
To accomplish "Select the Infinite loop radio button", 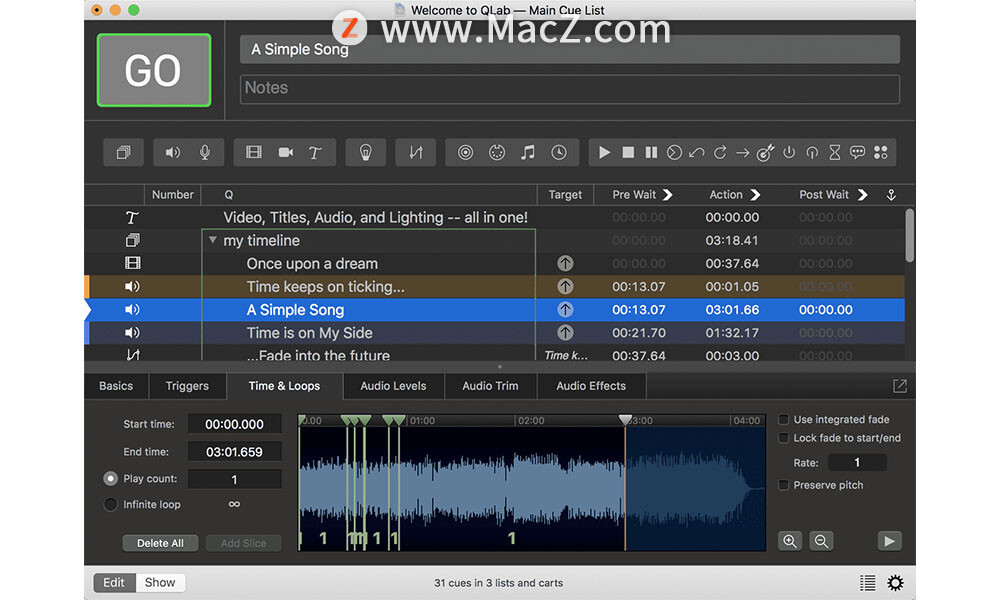I will (x=110, y=504).
